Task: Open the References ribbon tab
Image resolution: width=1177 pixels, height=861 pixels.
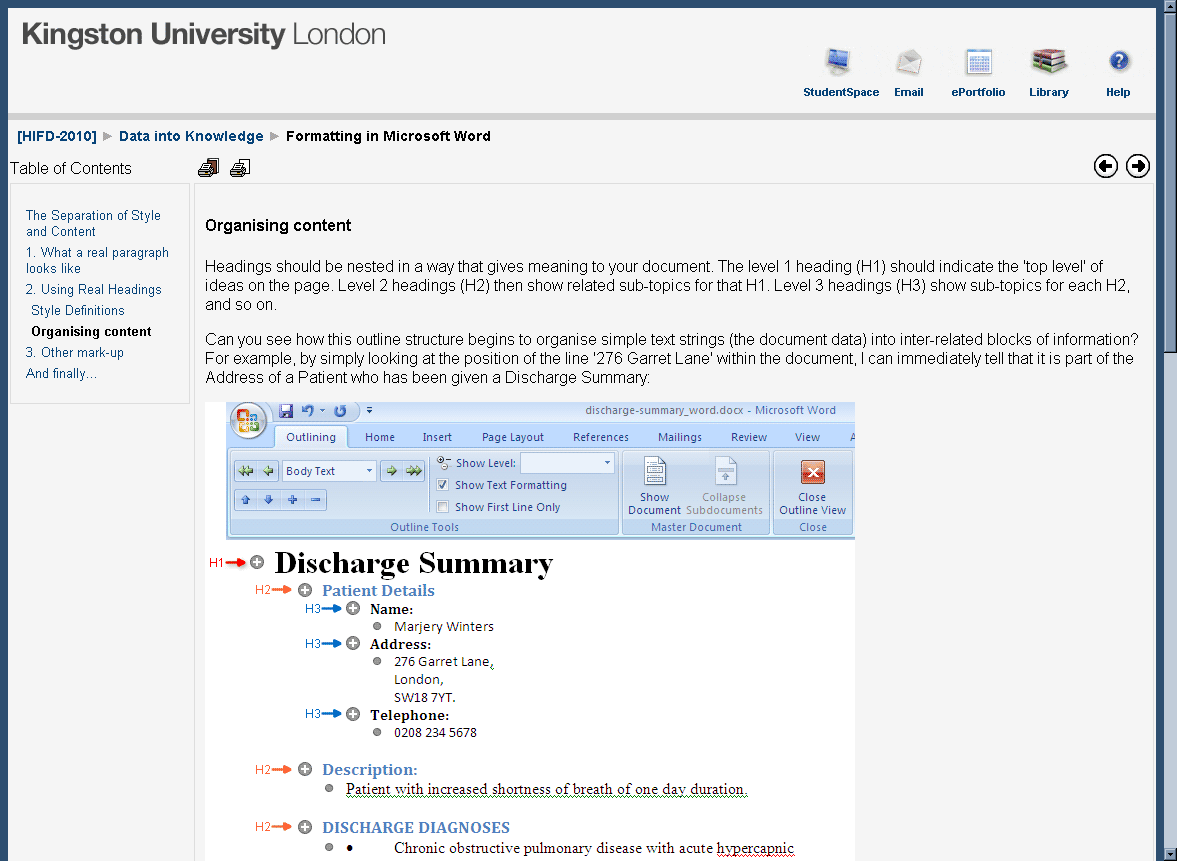Action: coord(601,437)
